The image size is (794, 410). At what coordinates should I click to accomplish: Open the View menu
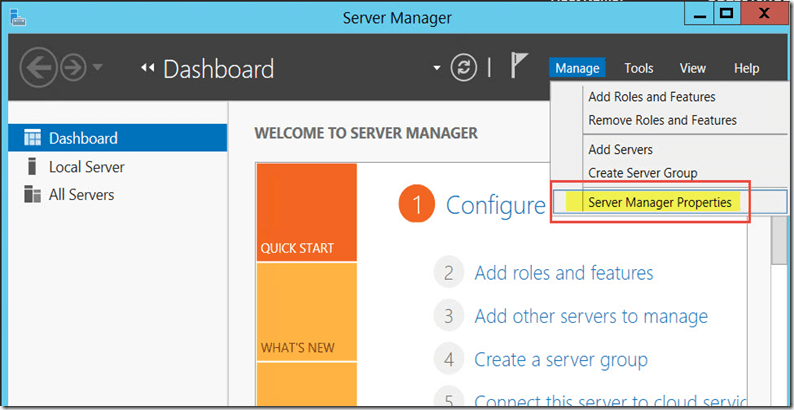point(692,68)
